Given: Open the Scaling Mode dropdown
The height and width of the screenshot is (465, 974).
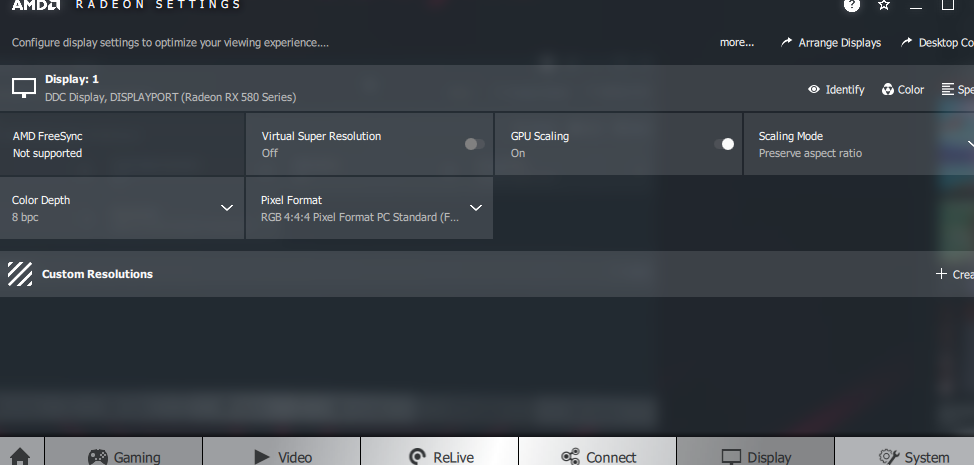Looking at the screenshot, I should point(858,144).
